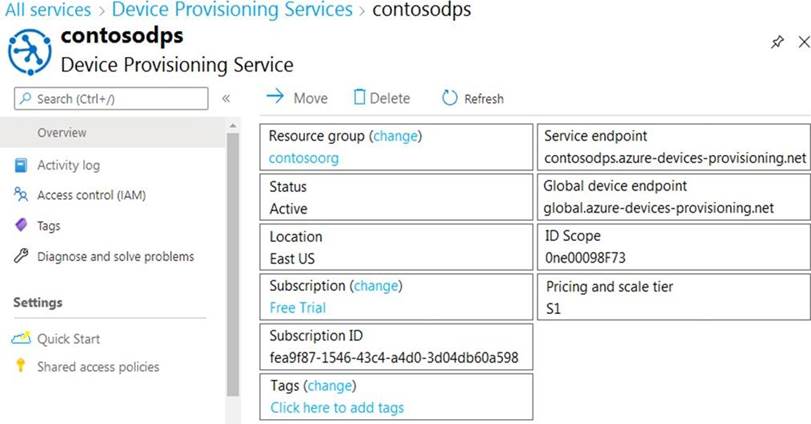
Task: Click the Move button in toolbar
Action: (x=297, y=98)
